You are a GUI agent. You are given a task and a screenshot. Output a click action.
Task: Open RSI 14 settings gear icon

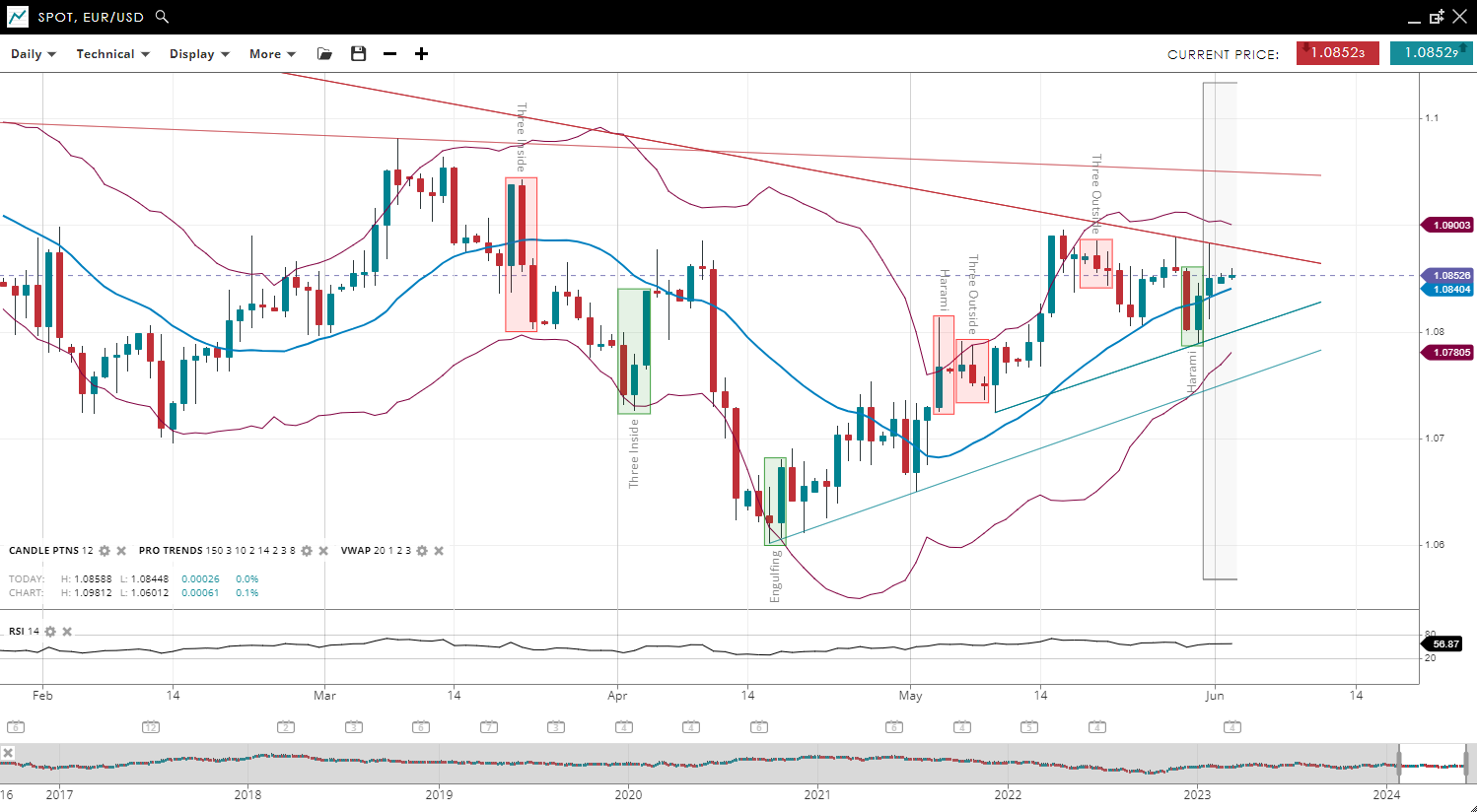(50, 632)
